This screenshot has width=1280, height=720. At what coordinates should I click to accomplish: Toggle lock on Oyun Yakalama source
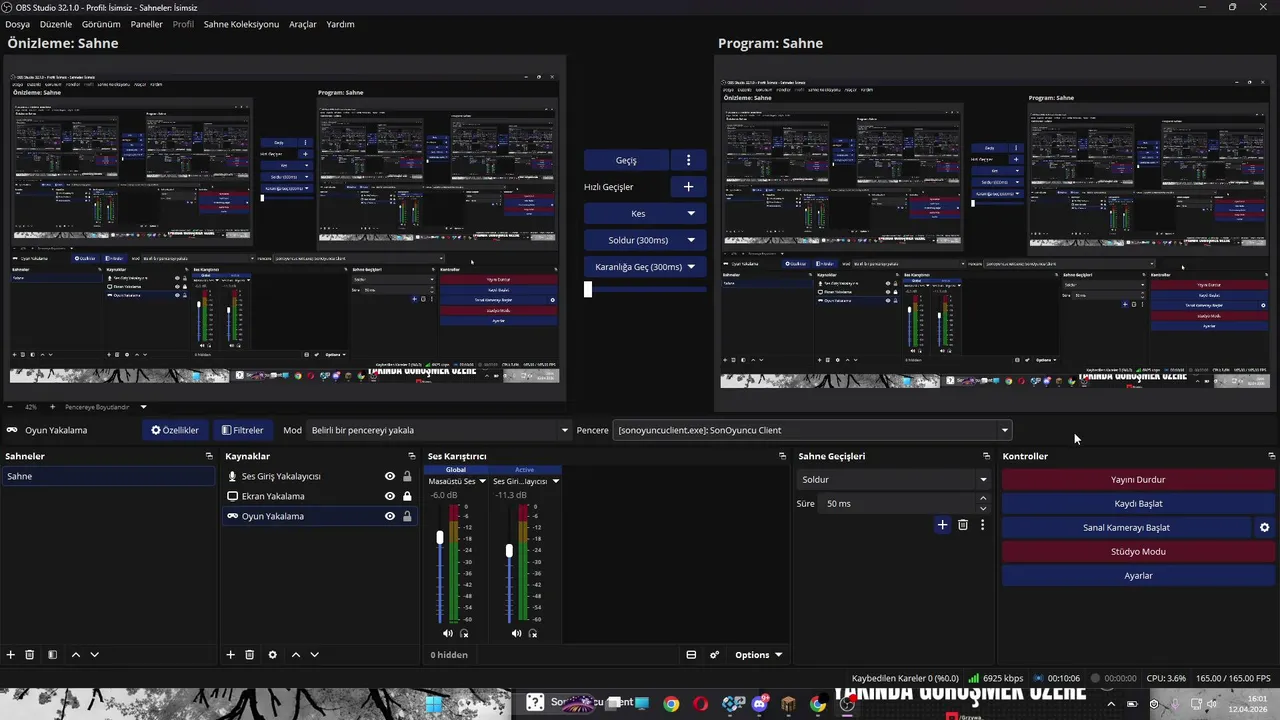coord(407,516)
